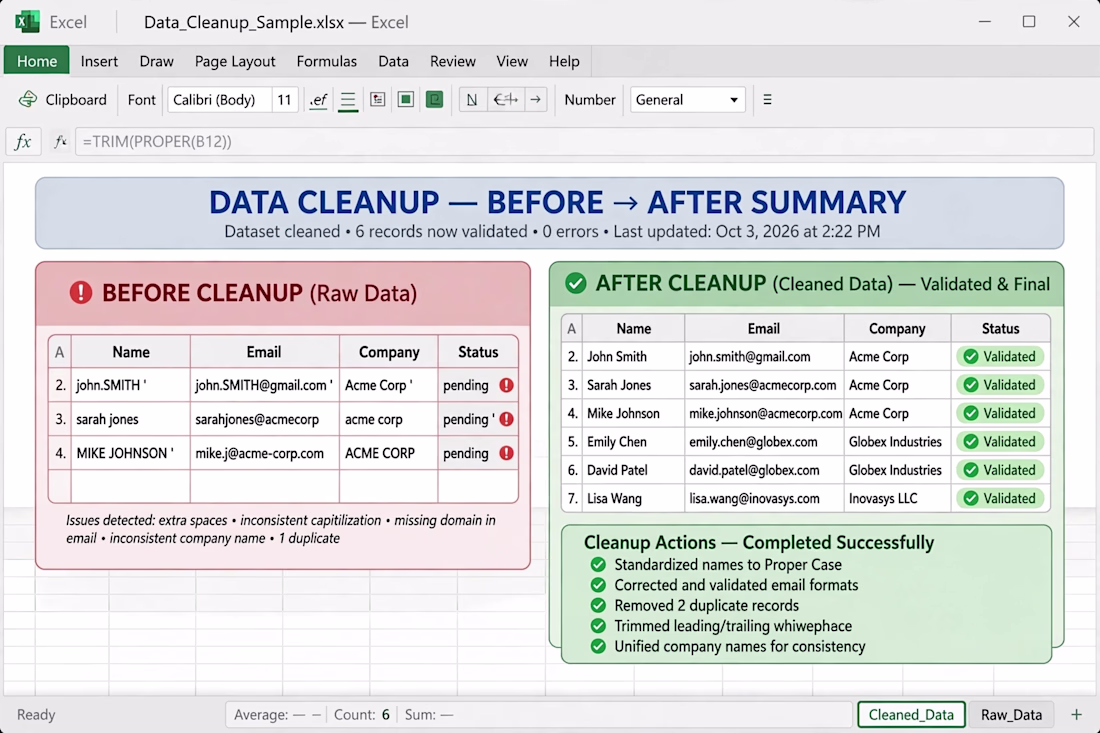
Task: Click the Excel logo in the title bar
Action: tap(27, 22)
